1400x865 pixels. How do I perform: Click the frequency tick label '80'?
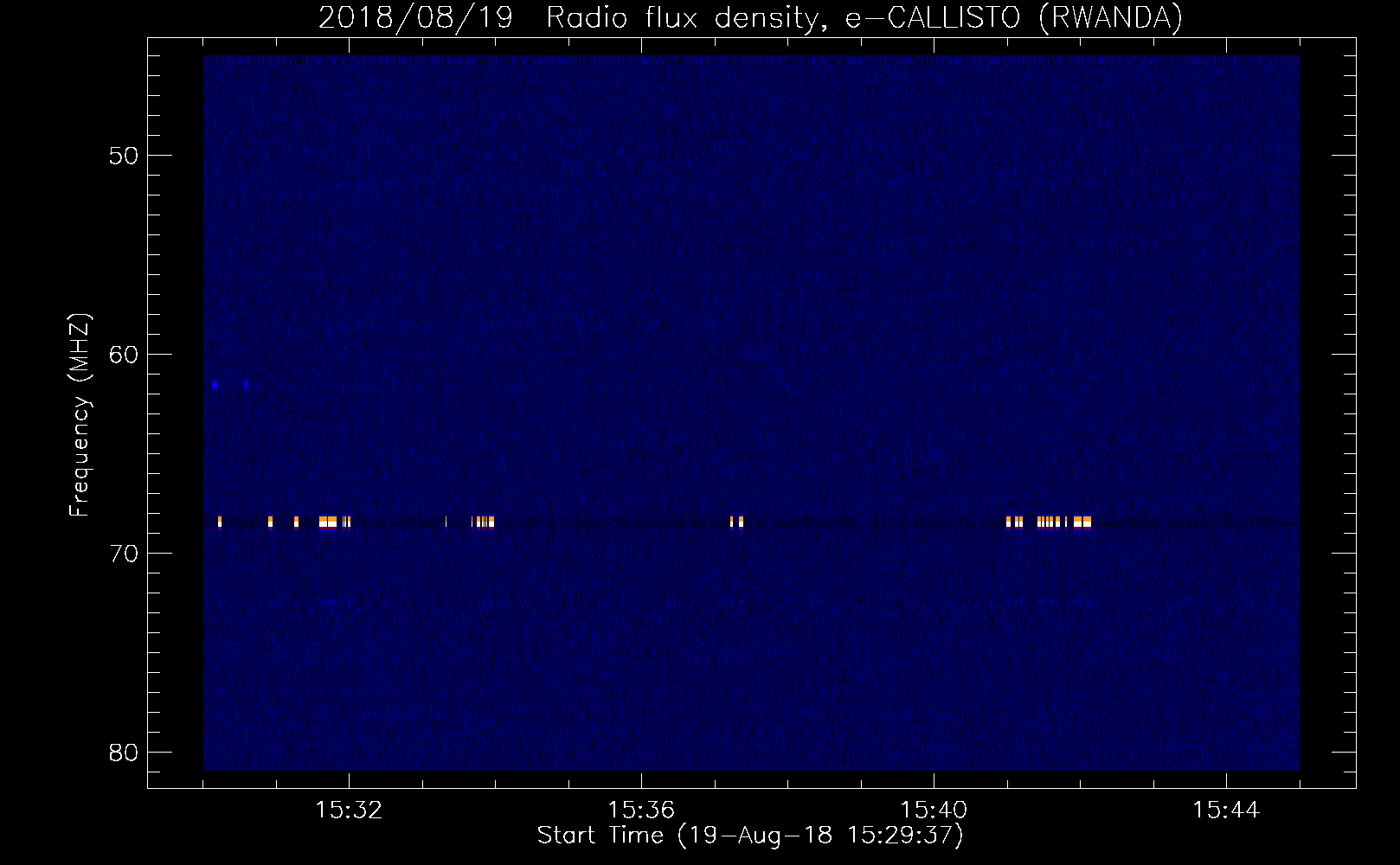point(124,753)
